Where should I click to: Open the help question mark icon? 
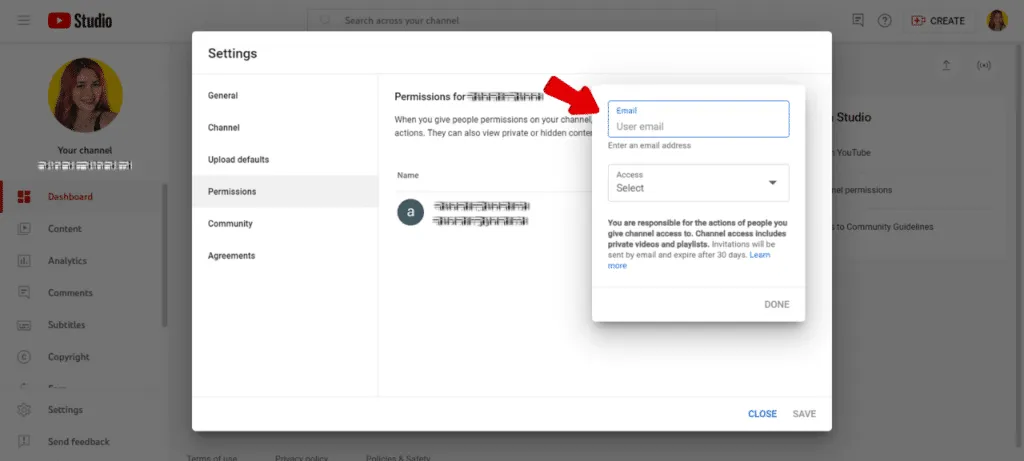tap(884, 20)
